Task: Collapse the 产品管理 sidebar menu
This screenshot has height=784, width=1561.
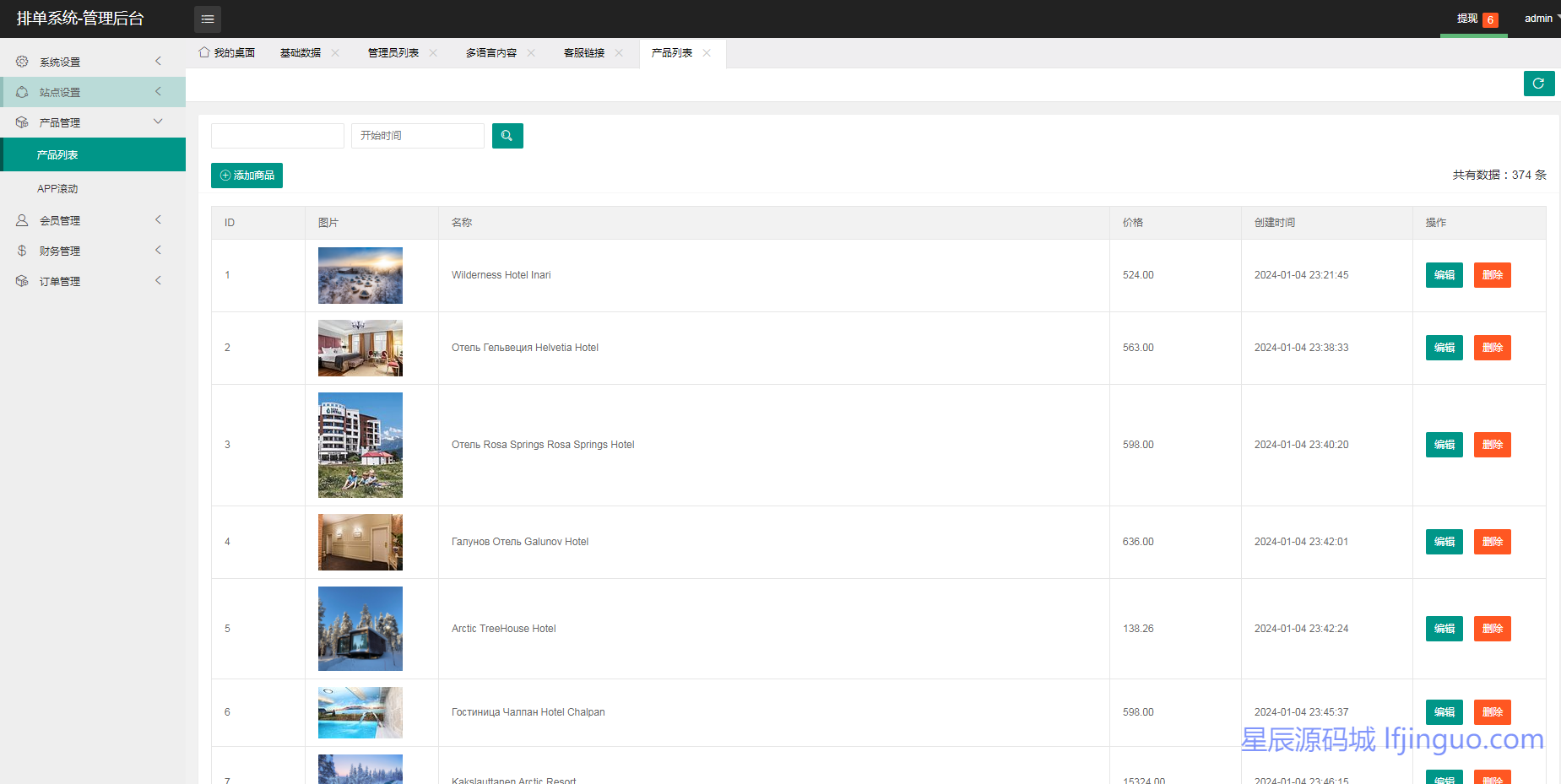Action: (91, 122)
